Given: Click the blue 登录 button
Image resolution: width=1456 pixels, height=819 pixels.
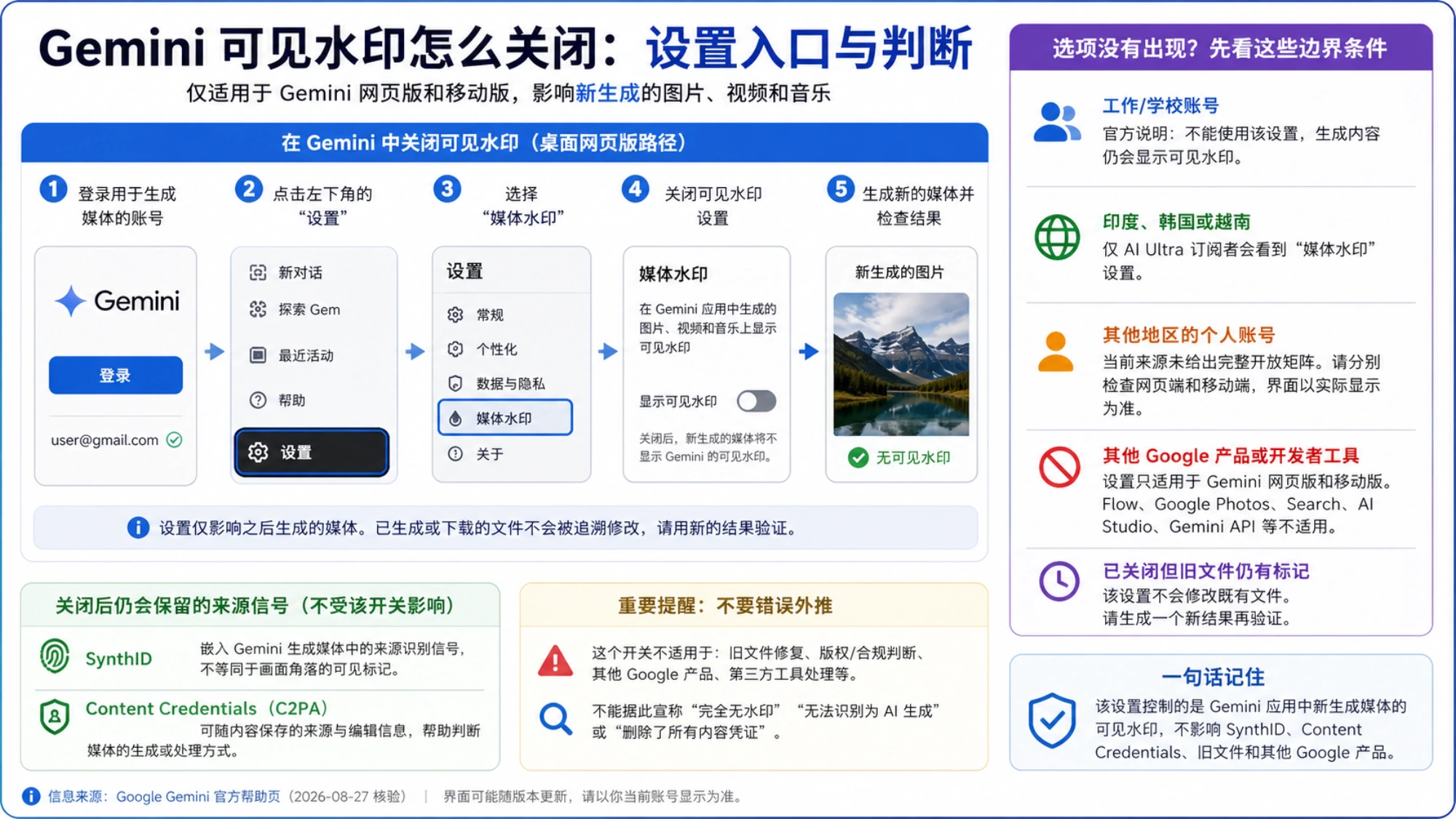Looking at the screenshot, I should [116, 375].
